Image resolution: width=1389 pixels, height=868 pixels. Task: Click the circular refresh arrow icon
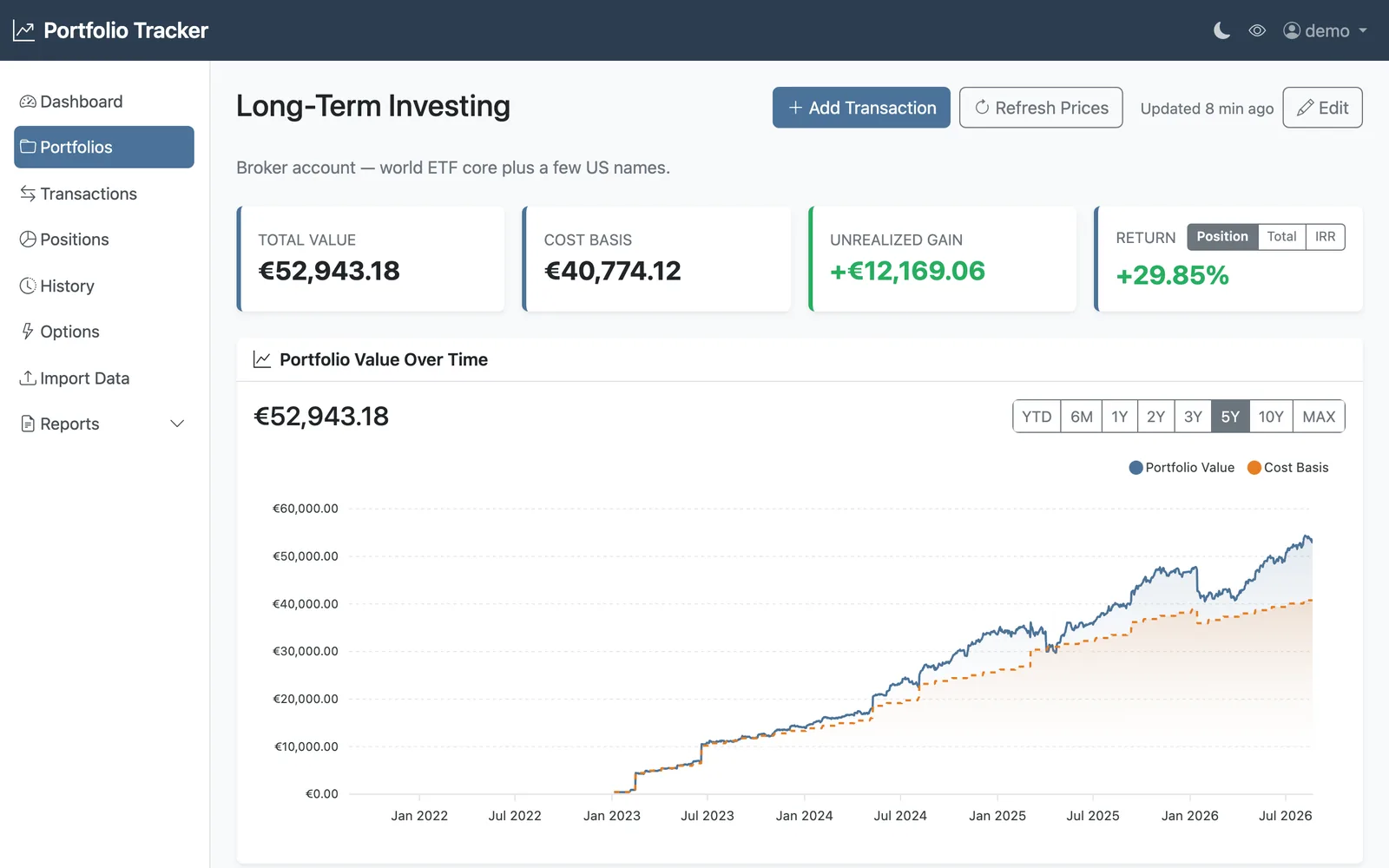(x=982, y=108)
